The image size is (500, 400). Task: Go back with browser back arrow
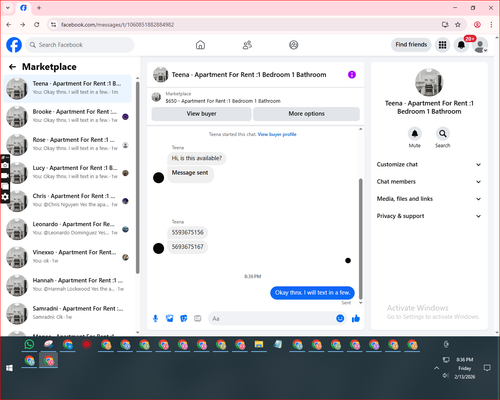(x=9, y=25)
